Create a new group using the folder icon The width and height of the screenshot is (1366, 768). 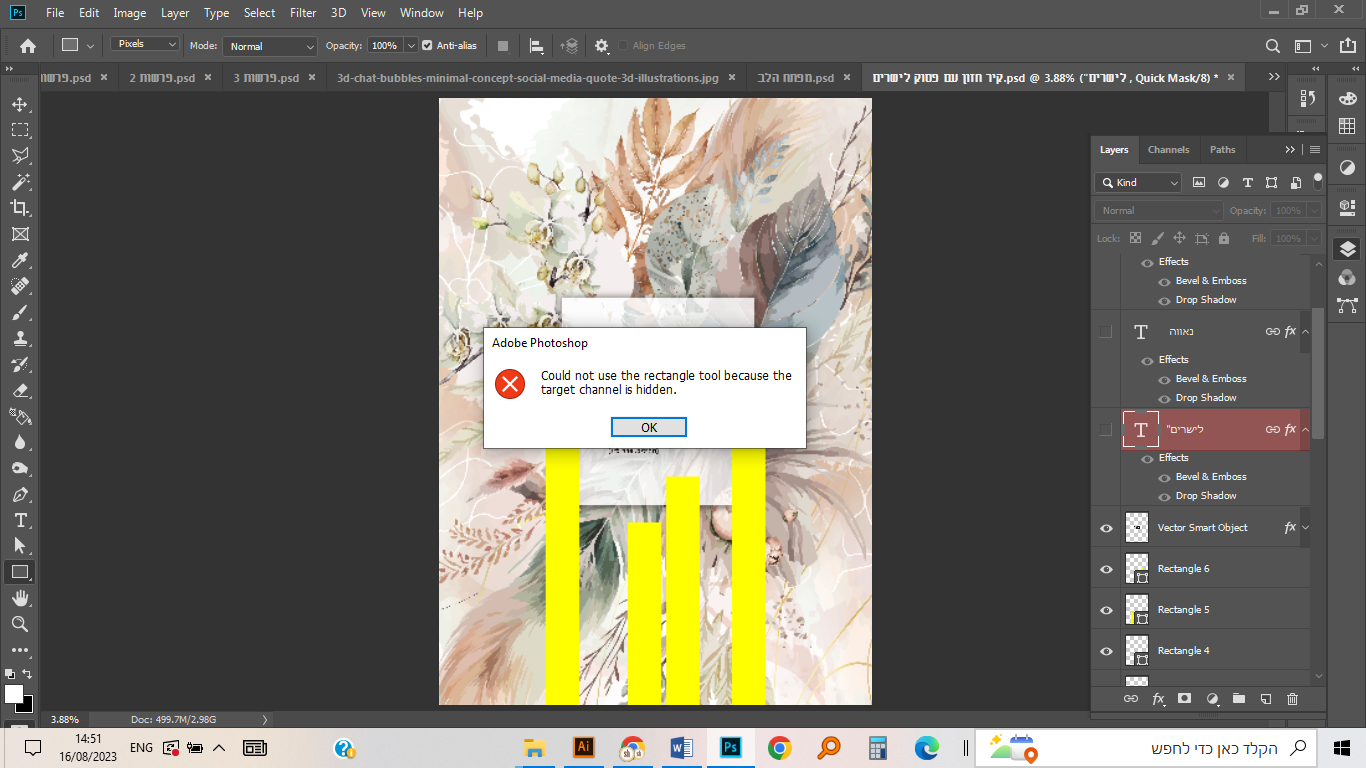(x=1238, y=699)
